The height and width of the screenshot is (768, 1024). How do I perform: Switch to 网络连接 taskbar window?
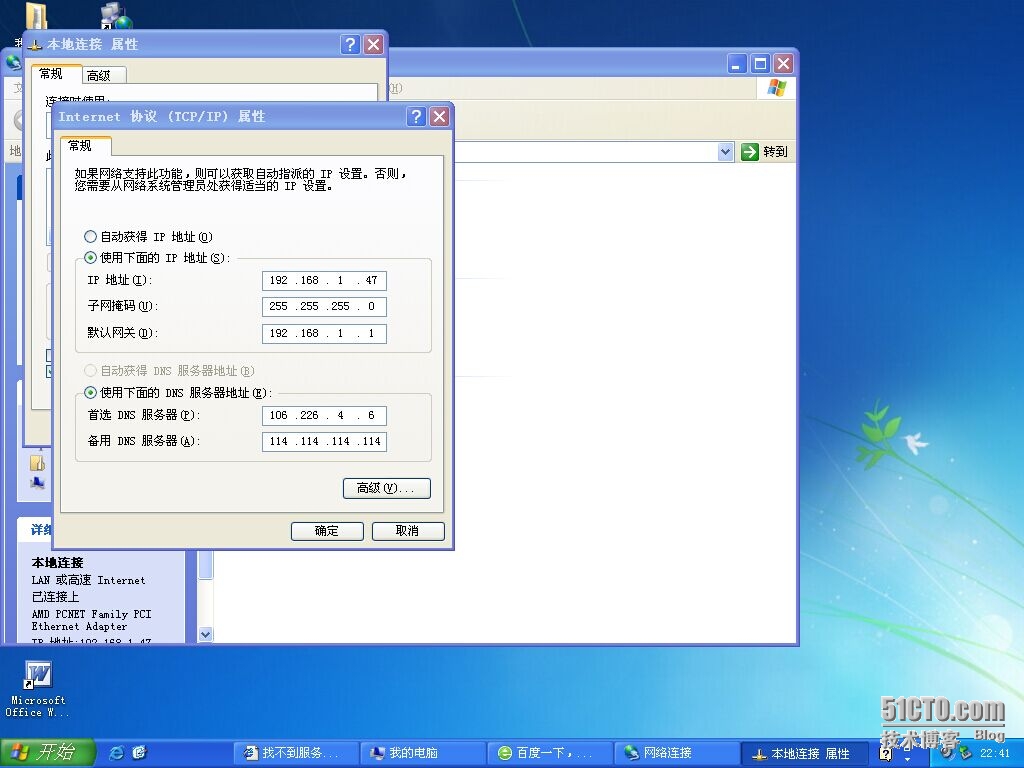677,753
